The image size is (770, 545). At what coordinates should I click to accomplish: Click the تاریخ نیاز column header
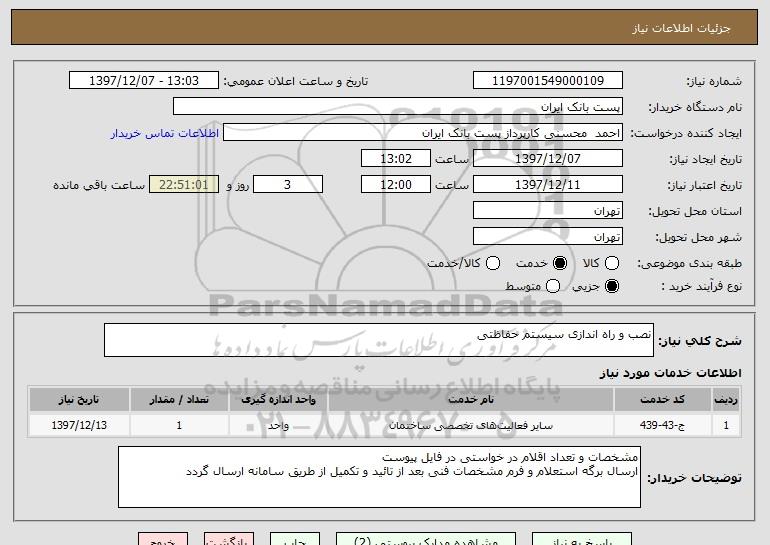tap(79, 400)
